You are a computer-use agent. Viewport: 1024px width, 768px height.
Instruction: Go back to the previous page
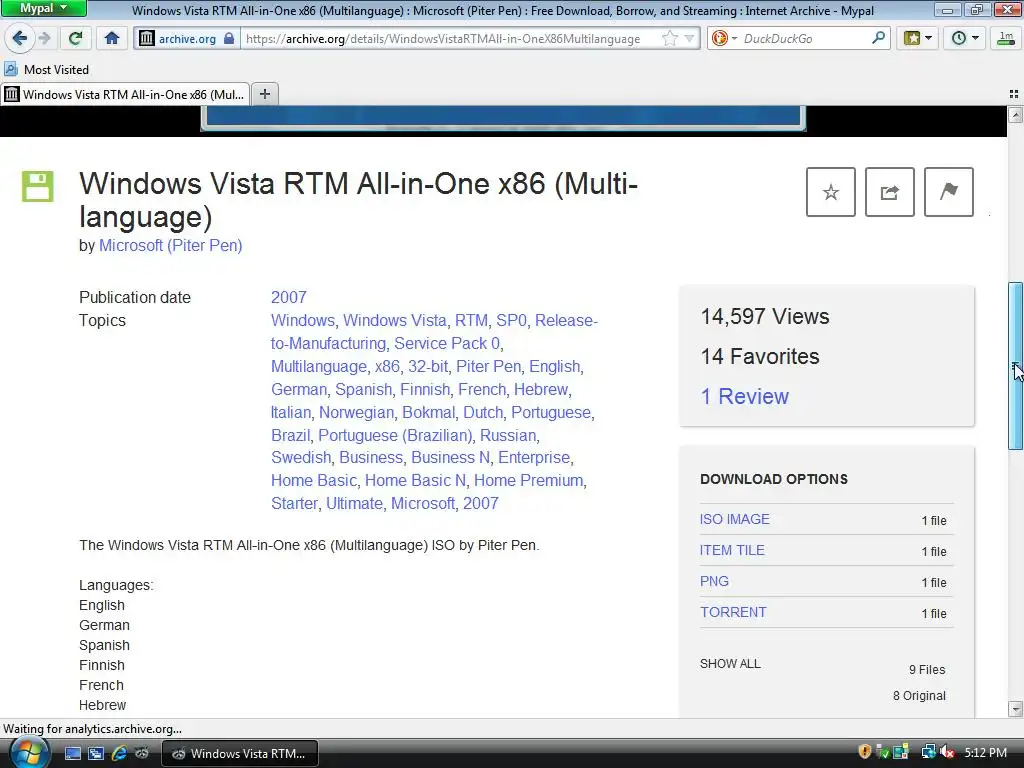(x=19, y=39)
